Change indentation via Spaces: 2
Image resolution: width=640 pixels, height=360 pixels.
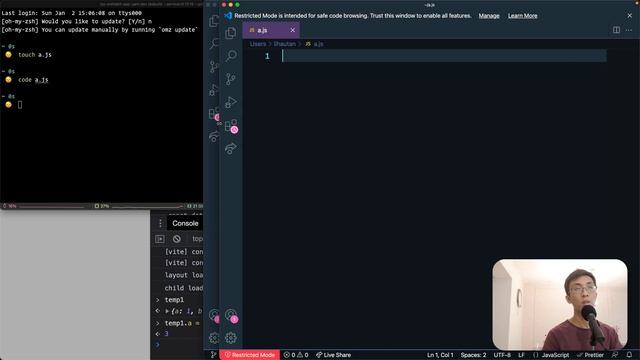tap(473, 355)
